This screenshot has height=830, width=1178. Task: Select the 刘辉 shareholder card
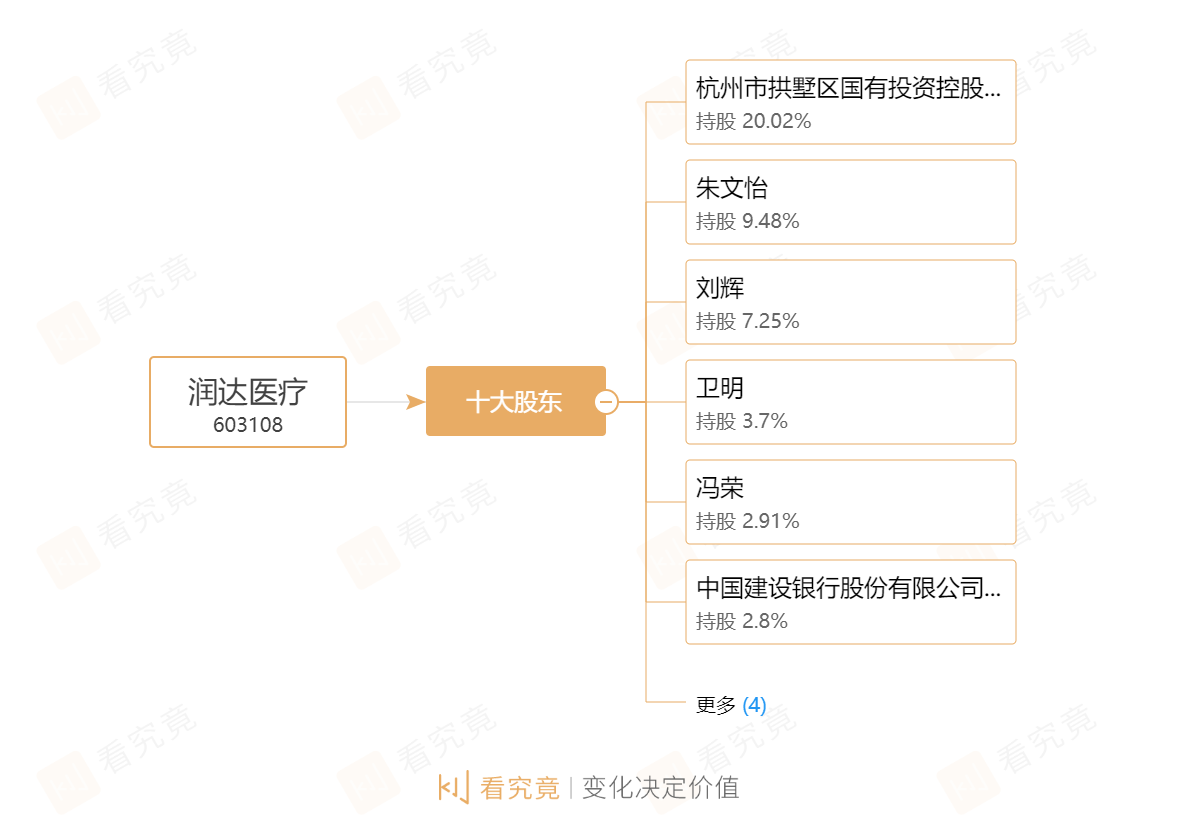click(x=850, y=302)
